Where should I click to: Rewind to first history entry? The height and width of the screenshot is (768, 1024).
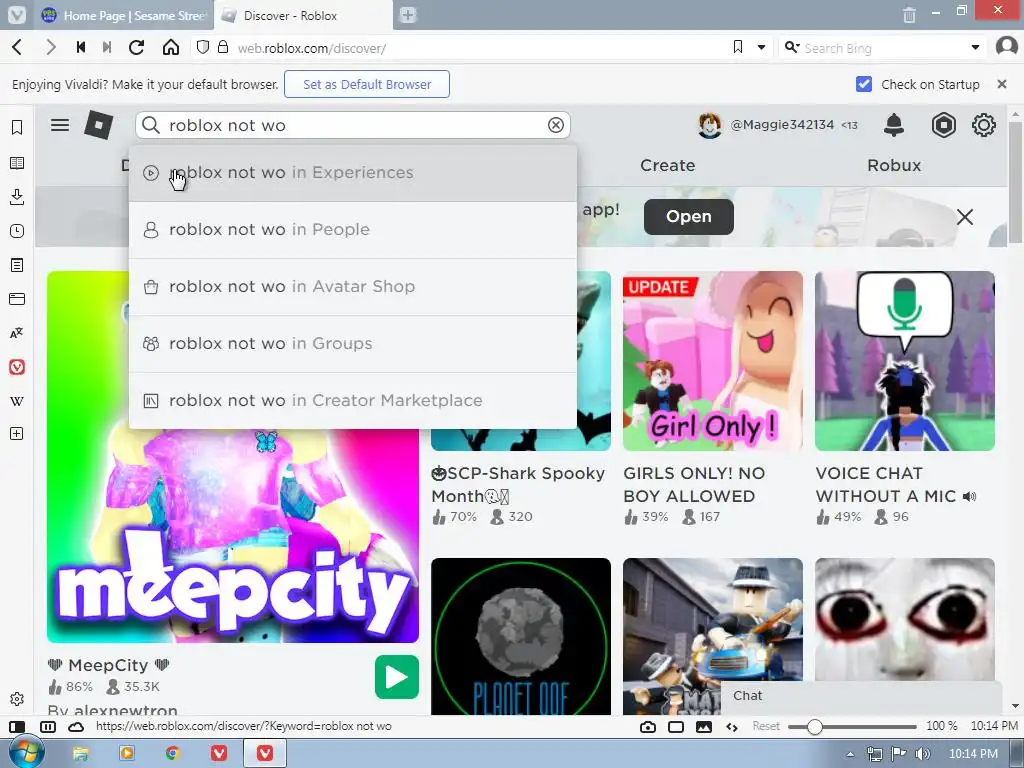click(x=81, y=47)
